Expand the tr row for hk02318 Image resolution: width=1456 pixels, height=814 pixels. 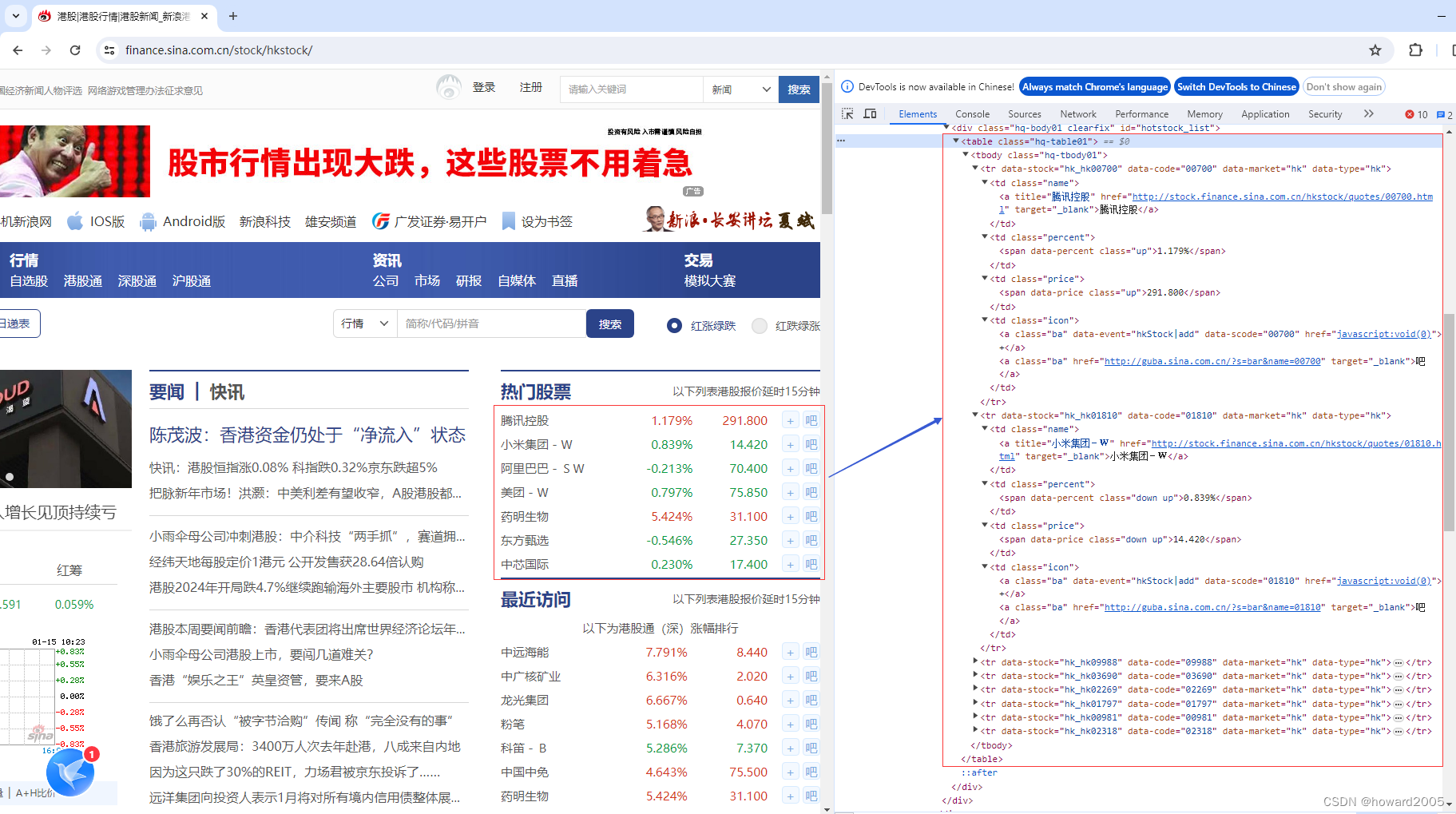(975, 731)
